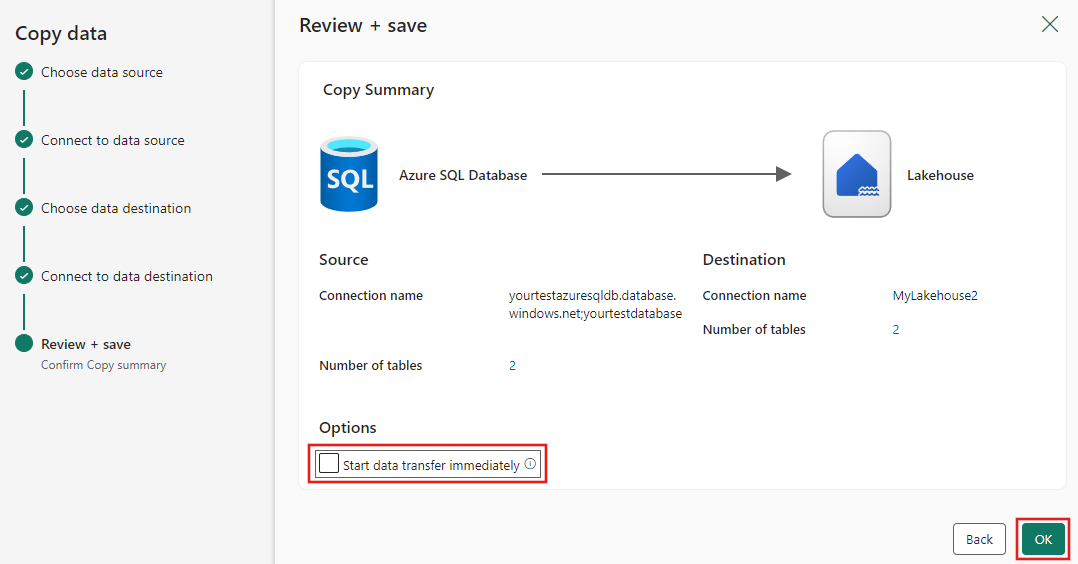Click the Options heading

click(x=347, y=428)
